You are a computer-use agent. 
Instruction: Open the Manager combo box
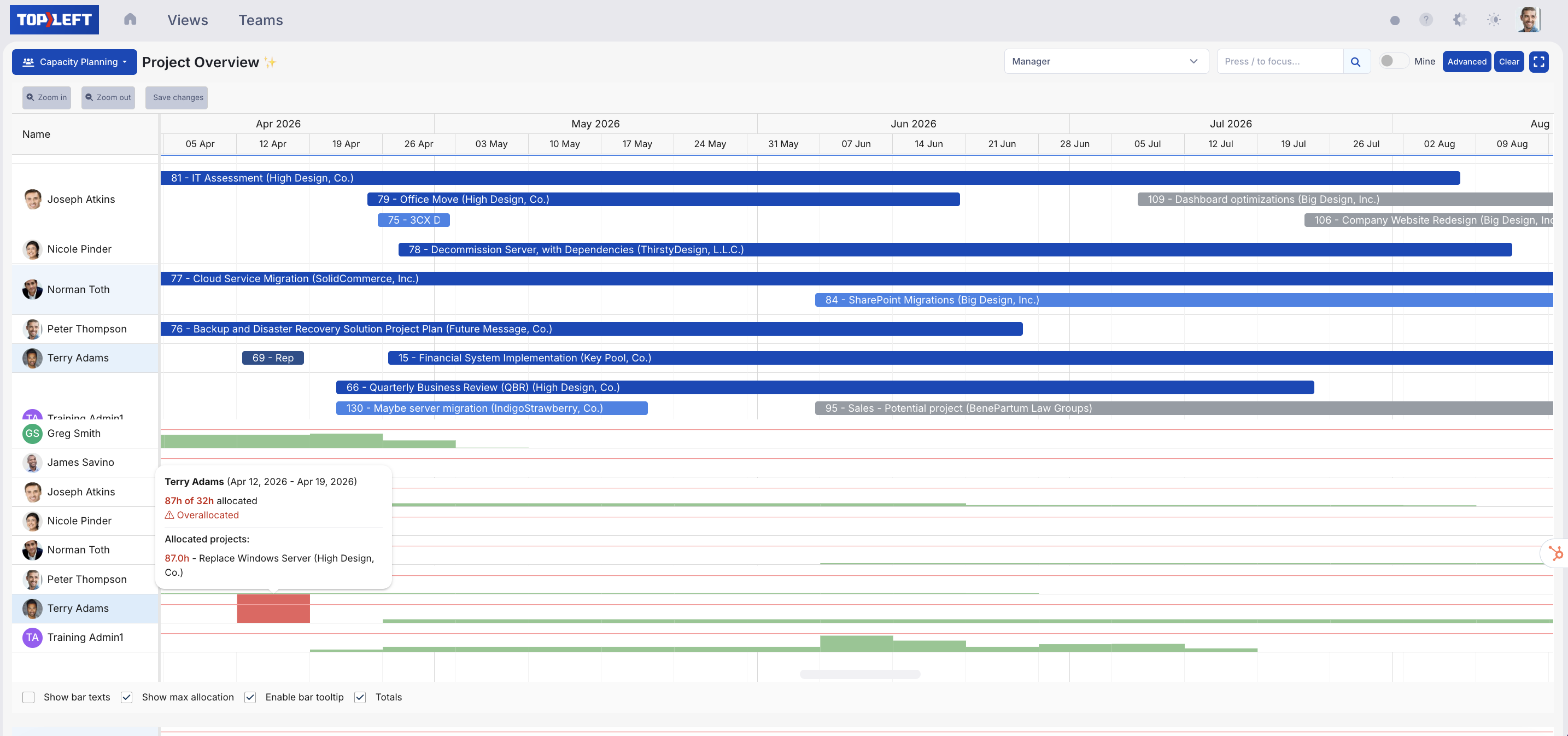pyautogui.click(x=1105, y=61)
